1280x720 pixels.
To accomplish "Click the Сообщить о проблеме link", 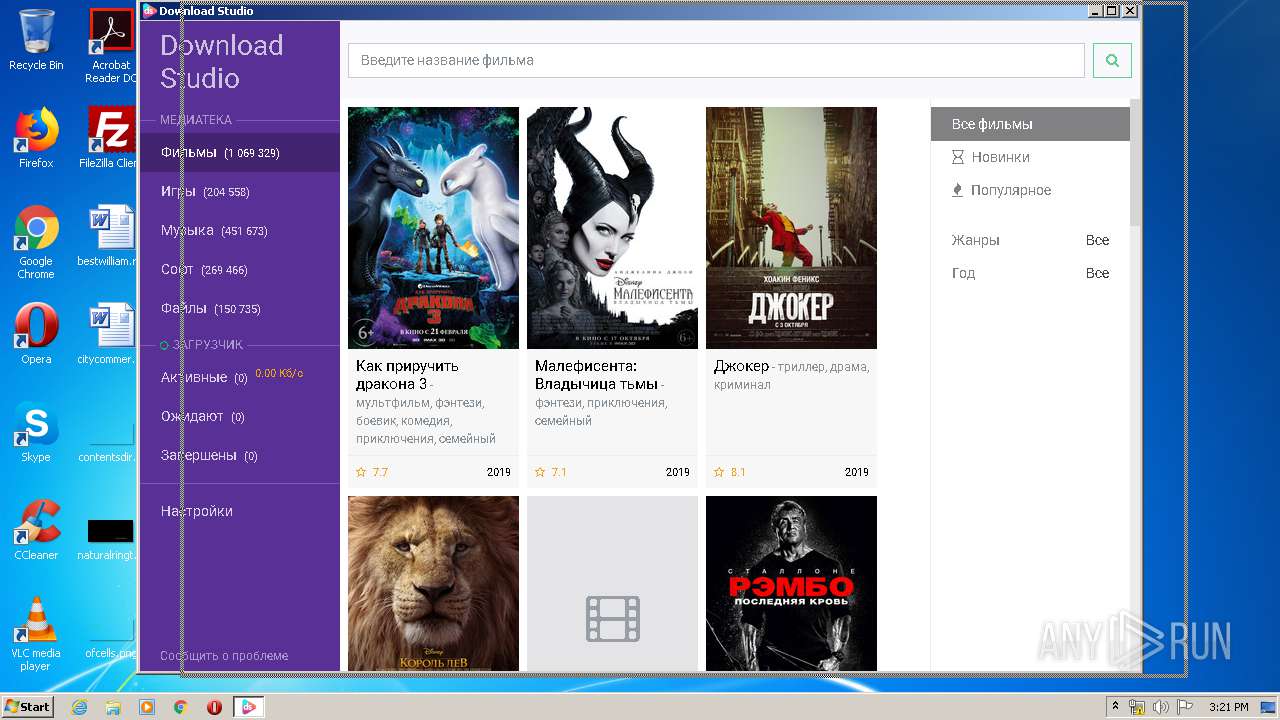I will pyautogui.click(x=224, y=656).
